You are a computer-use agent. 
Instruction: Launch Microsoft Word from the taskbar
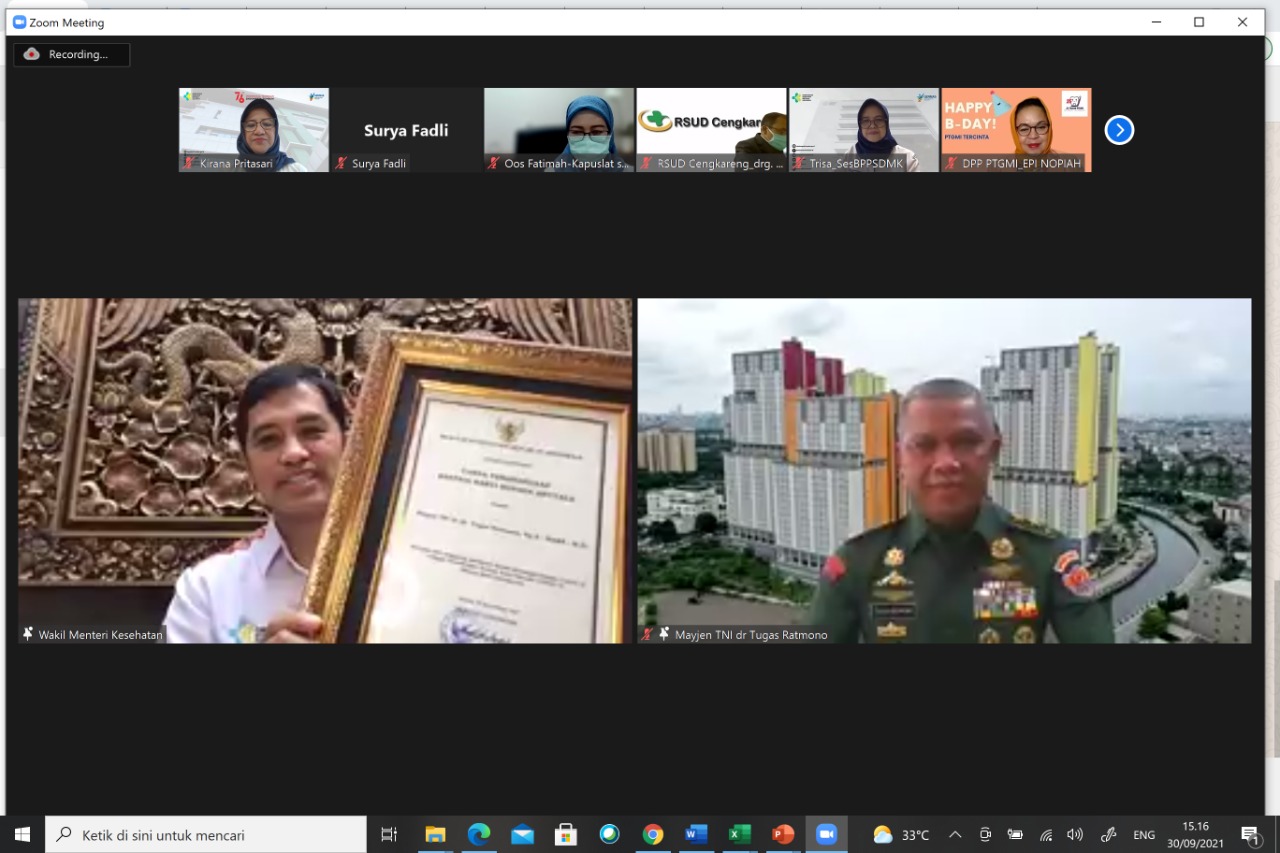[696, 834]
